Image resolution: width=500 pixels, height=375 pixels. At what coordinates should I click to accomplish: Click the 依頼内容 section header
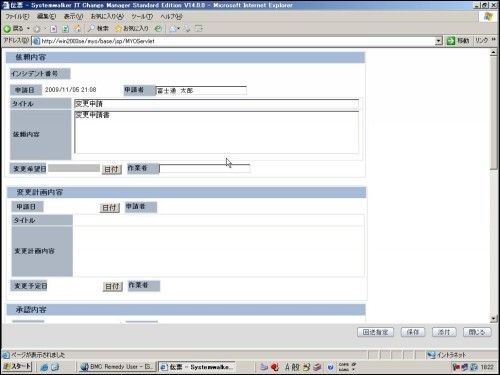pyautogui.click(x=185, y=57)
